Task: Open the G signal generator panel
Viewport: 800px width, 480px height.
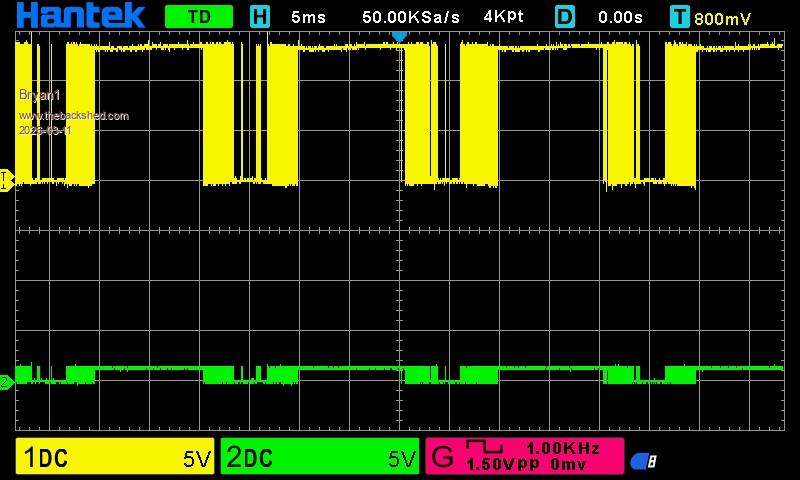Action: (x=441, y=459)
